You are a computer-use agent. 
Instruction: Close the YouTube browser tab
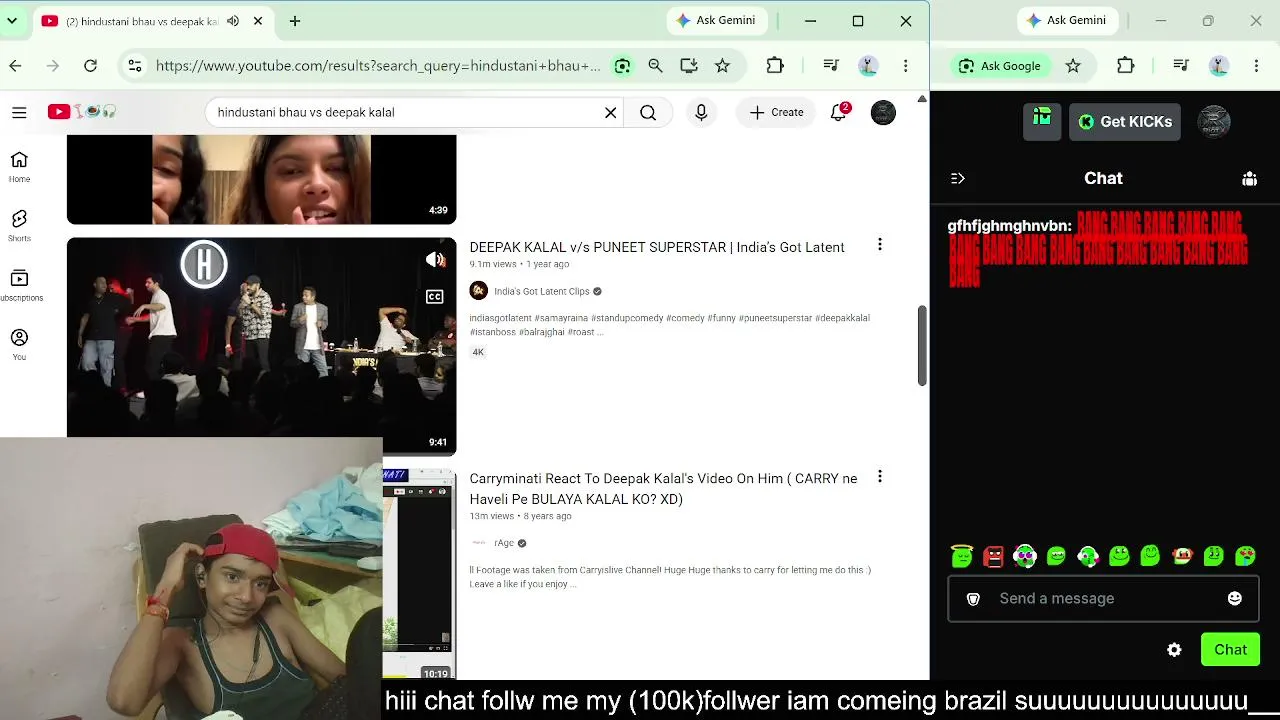tap(258, 21)
